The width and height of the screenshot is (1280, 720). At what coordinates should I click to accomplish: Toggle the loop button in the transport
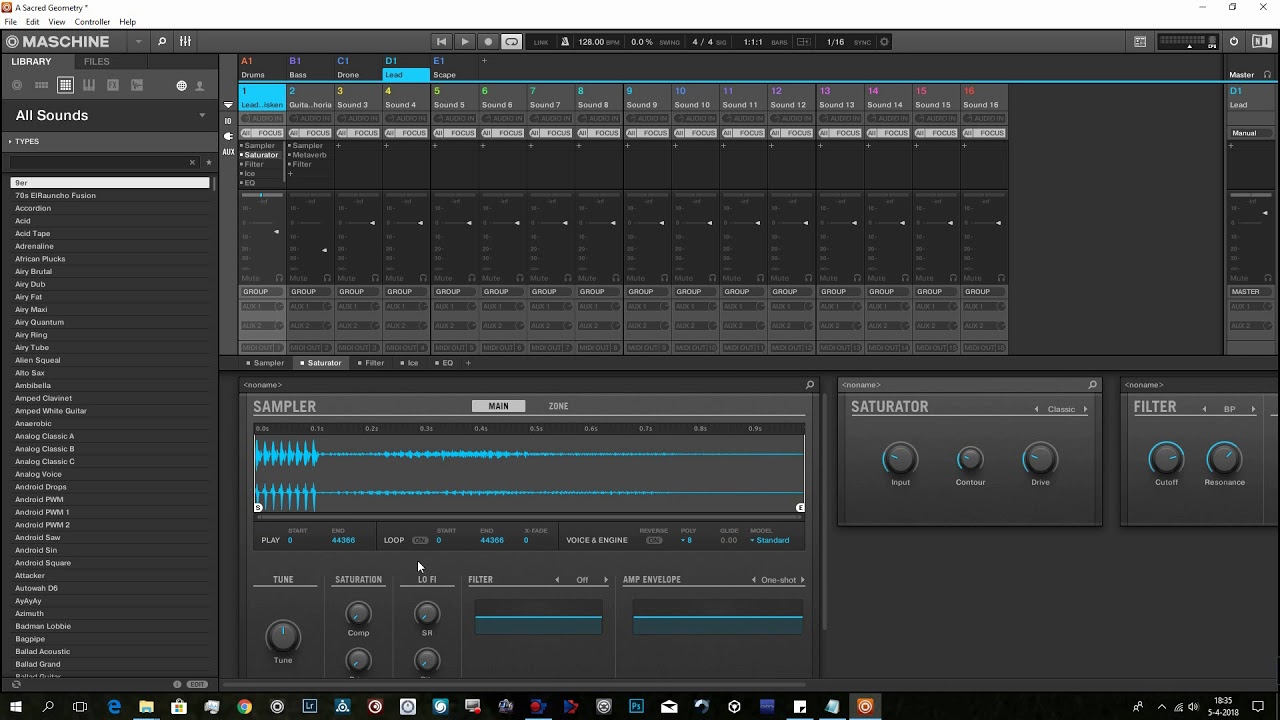(x=511, y=42)
